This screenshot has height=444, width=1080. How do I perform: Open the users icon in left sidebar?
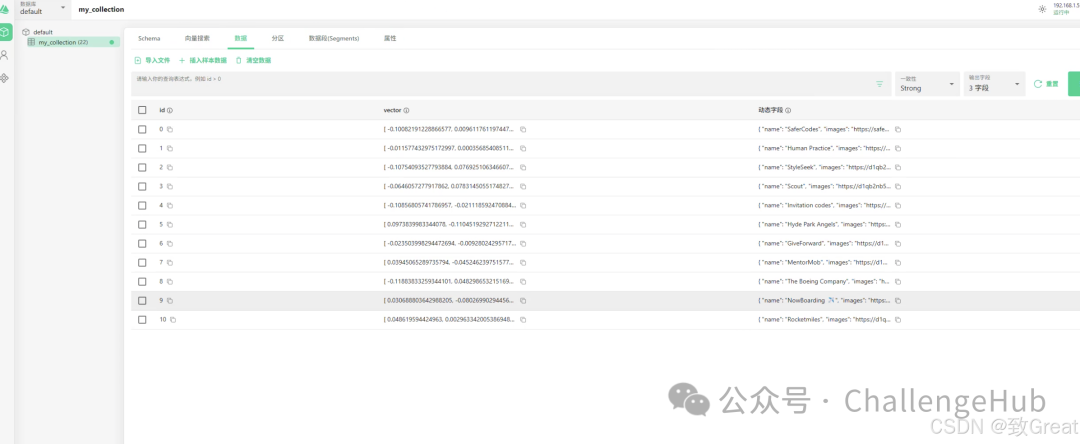click(x=5, y=55)
